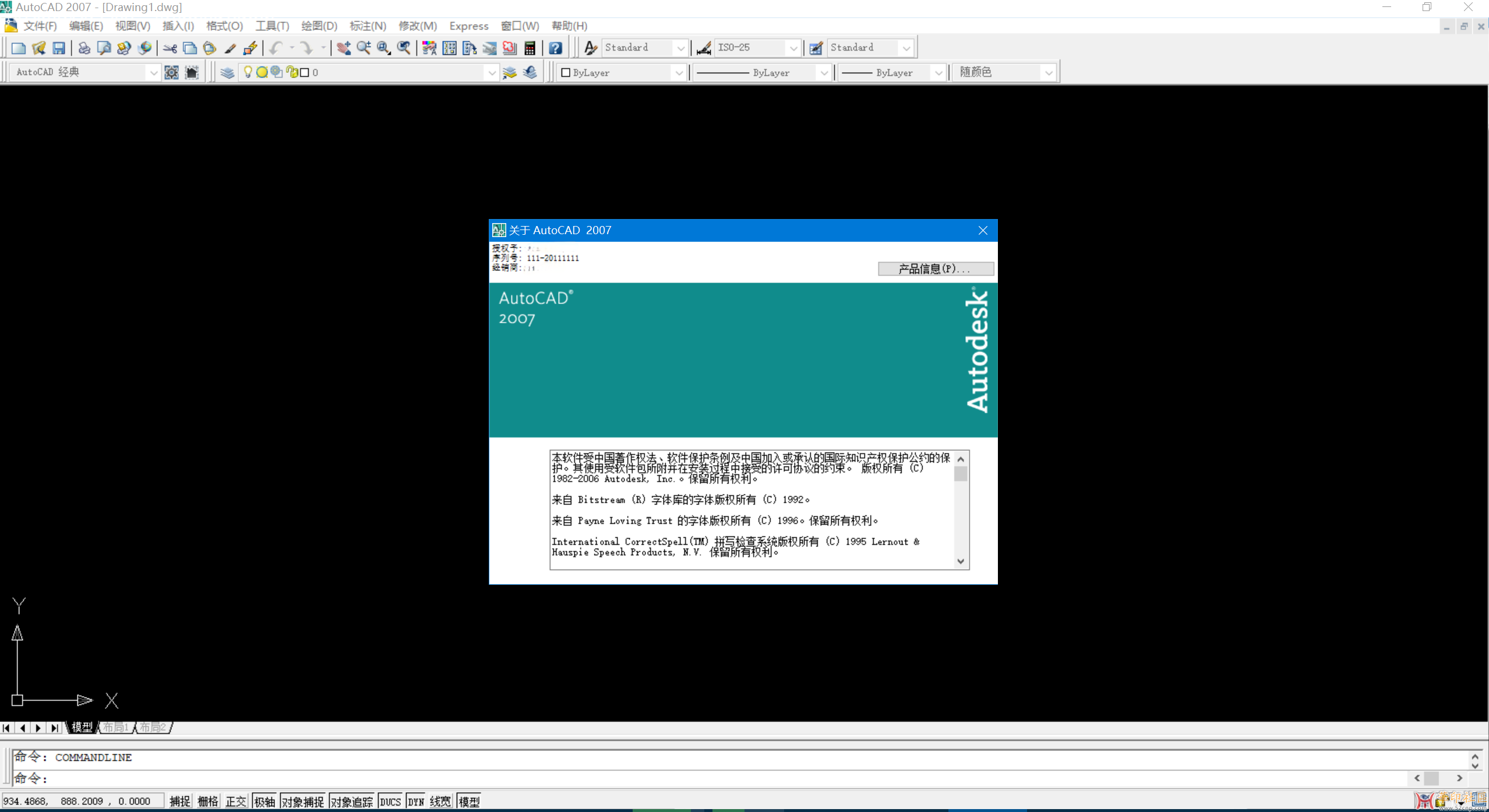Open the 文件(F) menu
Image resolution: width=1489 pixels, height=812 pixels.
coord(40,26)
